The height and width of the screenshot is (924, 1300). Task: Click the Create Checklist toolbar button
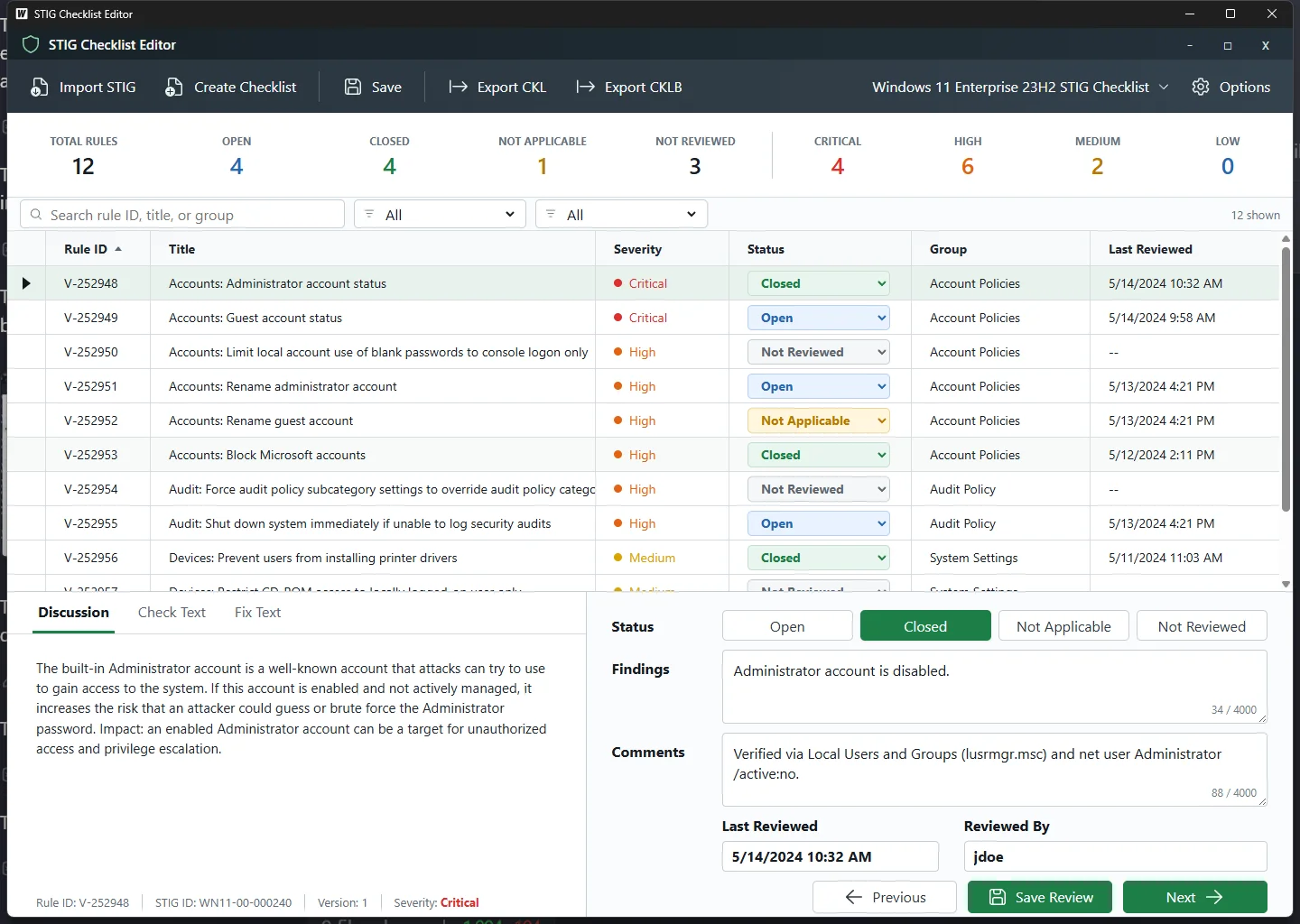coord(231,87)
